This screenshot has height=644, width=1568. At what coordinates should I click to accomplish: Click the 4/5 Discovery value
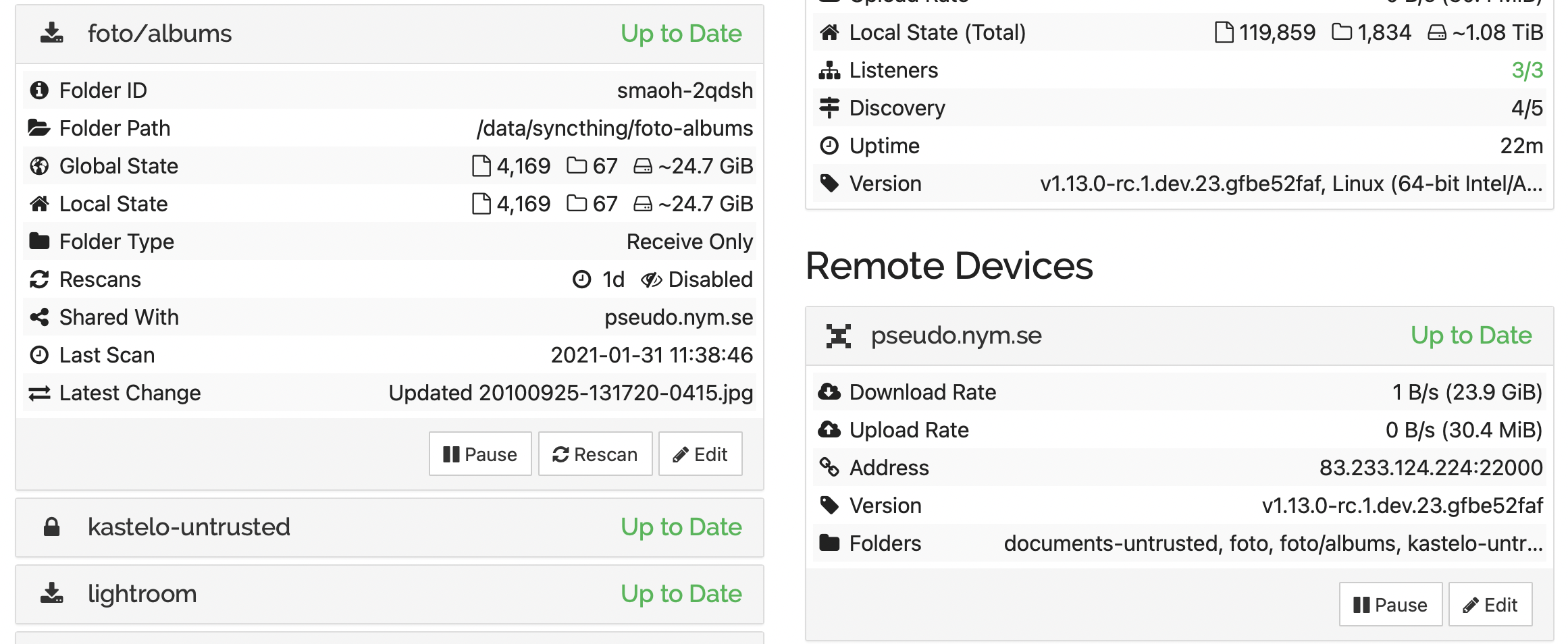coord(1527,108)
